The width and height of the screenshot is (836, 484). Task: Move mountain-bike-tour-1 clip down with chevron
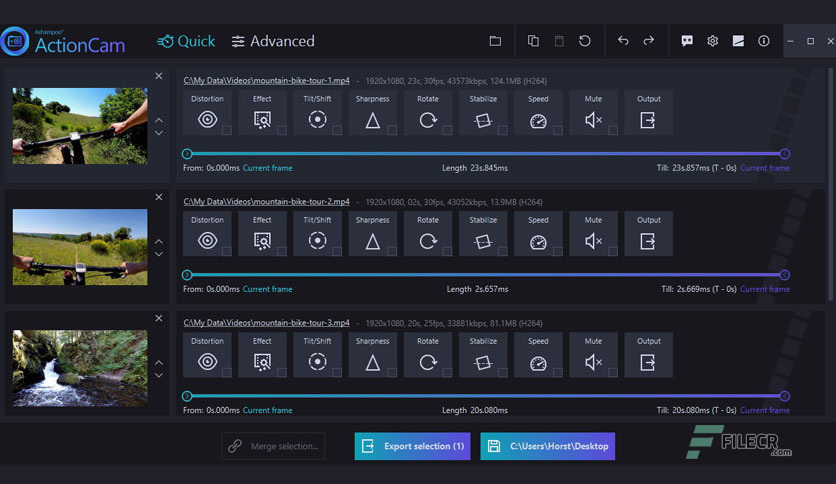point(159,133)
